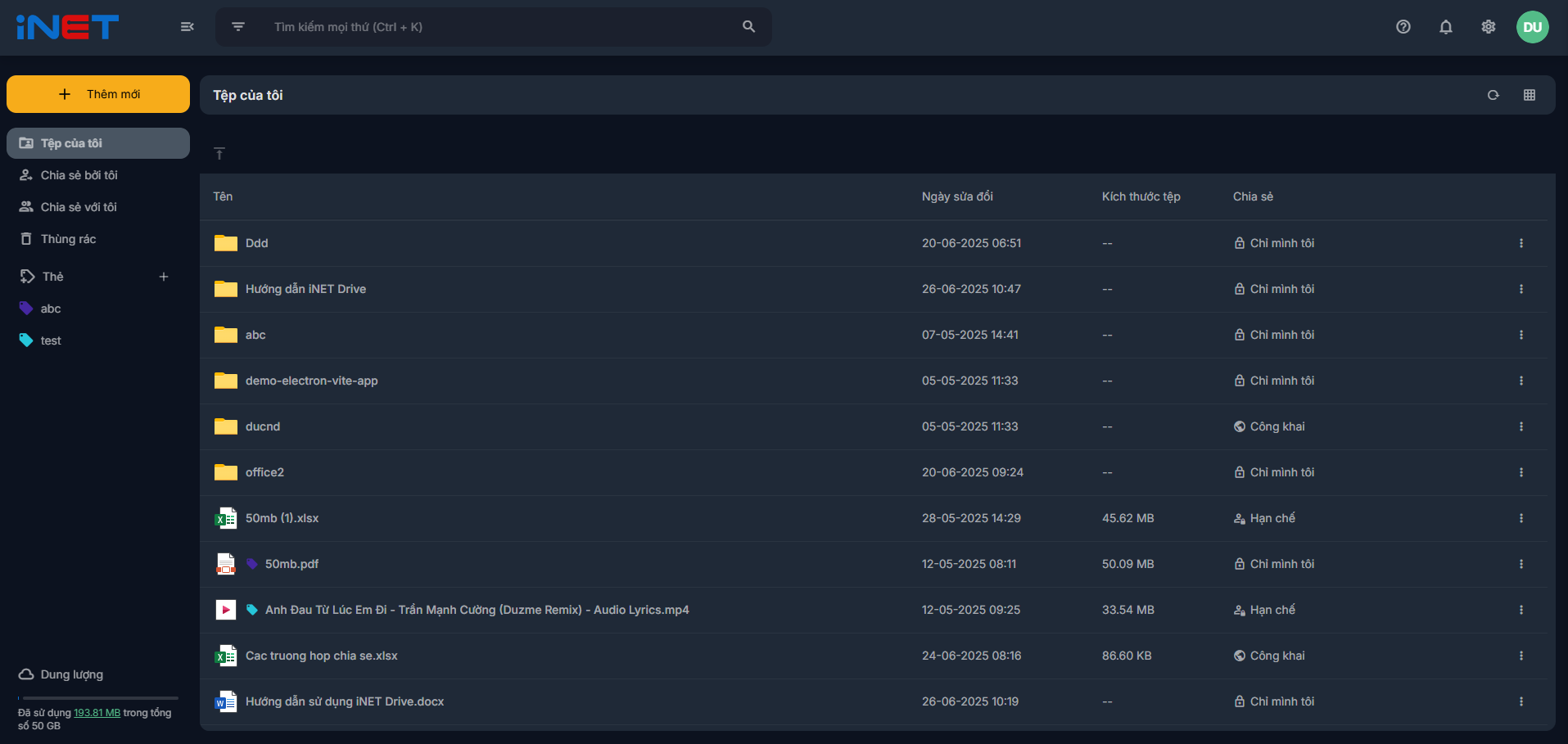Open more options for Hướng dẫn sử dụng iNET Drive.docx
Image resolution: width=1568 pixels, height=744 pixels.
[x=1521, y=701]
